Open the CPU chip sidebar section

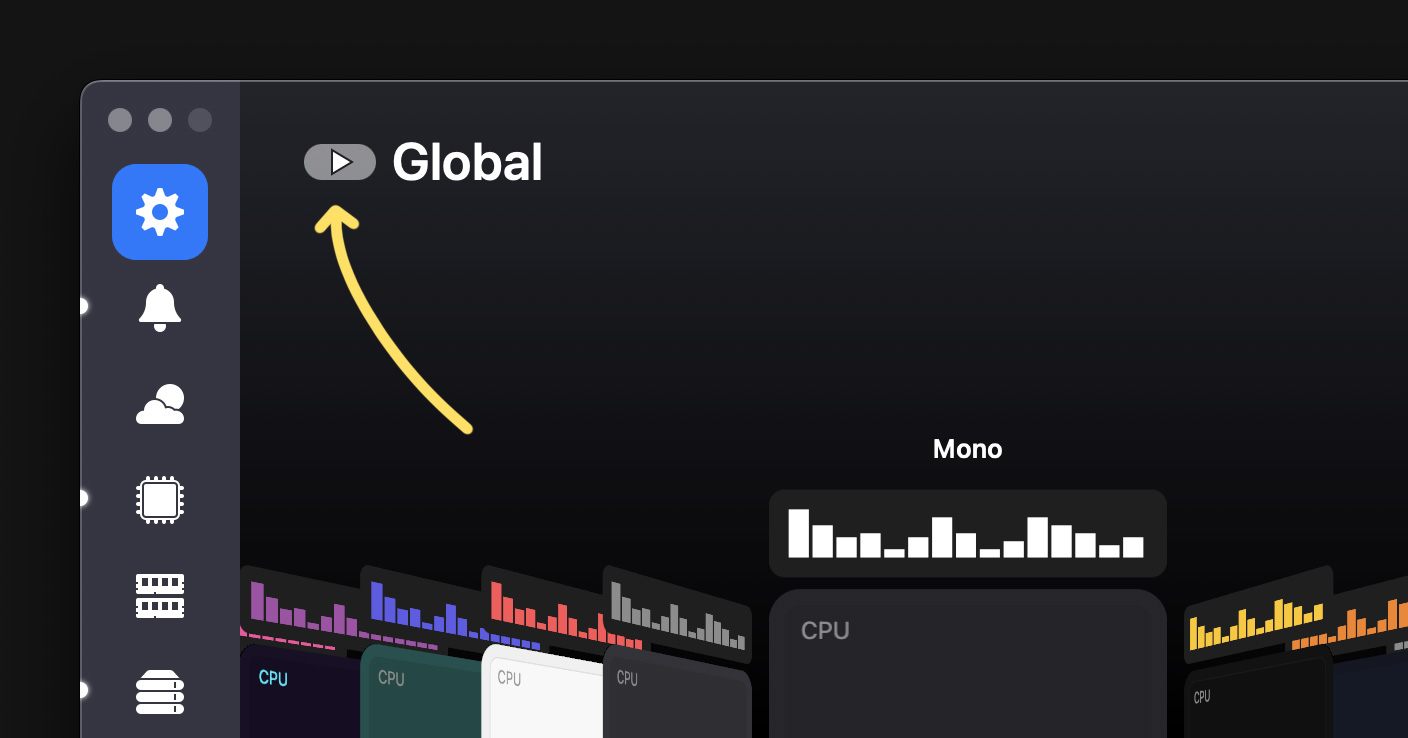[x=160, y=499]
